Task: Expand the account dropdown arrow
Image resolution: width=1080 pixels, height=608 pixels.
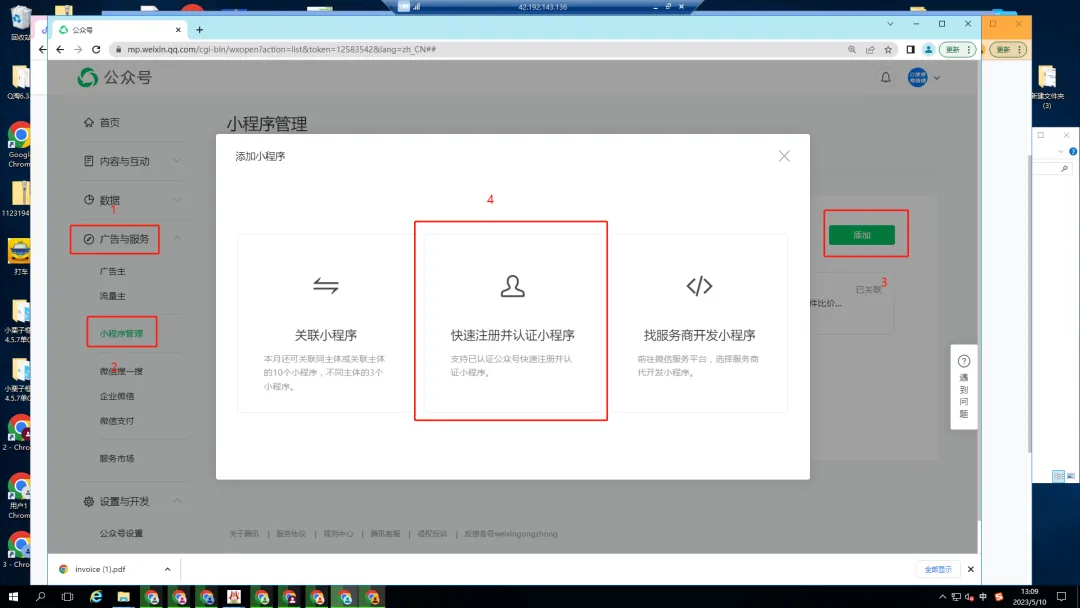Action: point(936,78)
